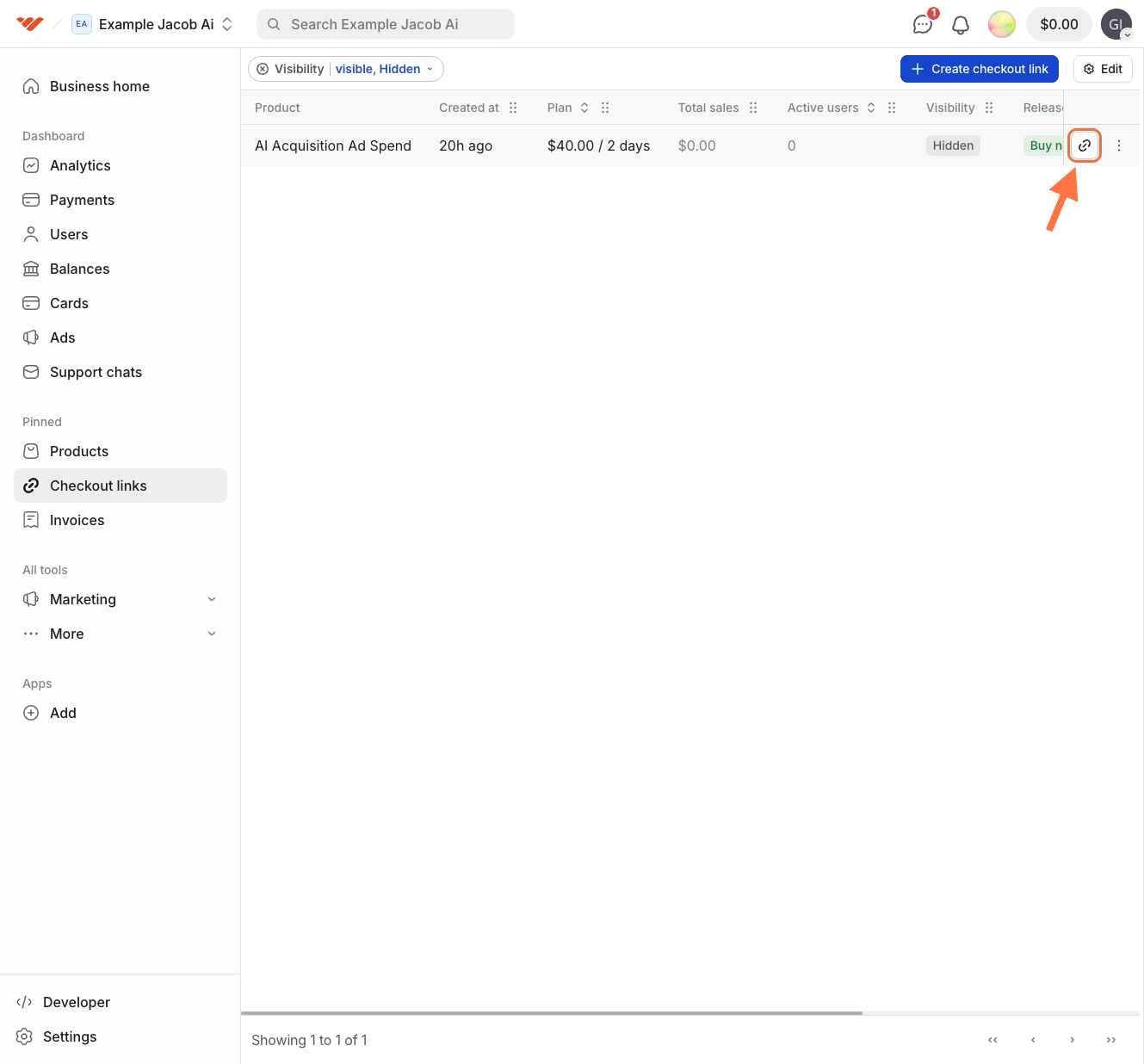Copy checkout link for AI Acquisition Ad Spend
The height and width of the screenshot is (1064, 1144).
coord(1085,145)
